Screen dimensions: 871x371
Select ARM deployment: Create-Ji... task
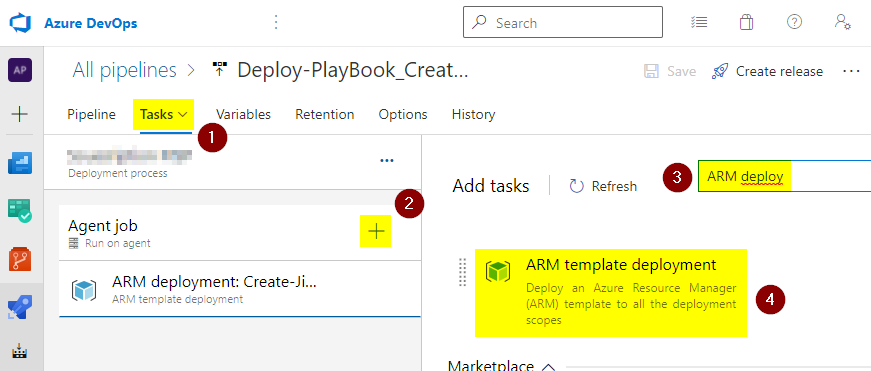pos(239,289)
